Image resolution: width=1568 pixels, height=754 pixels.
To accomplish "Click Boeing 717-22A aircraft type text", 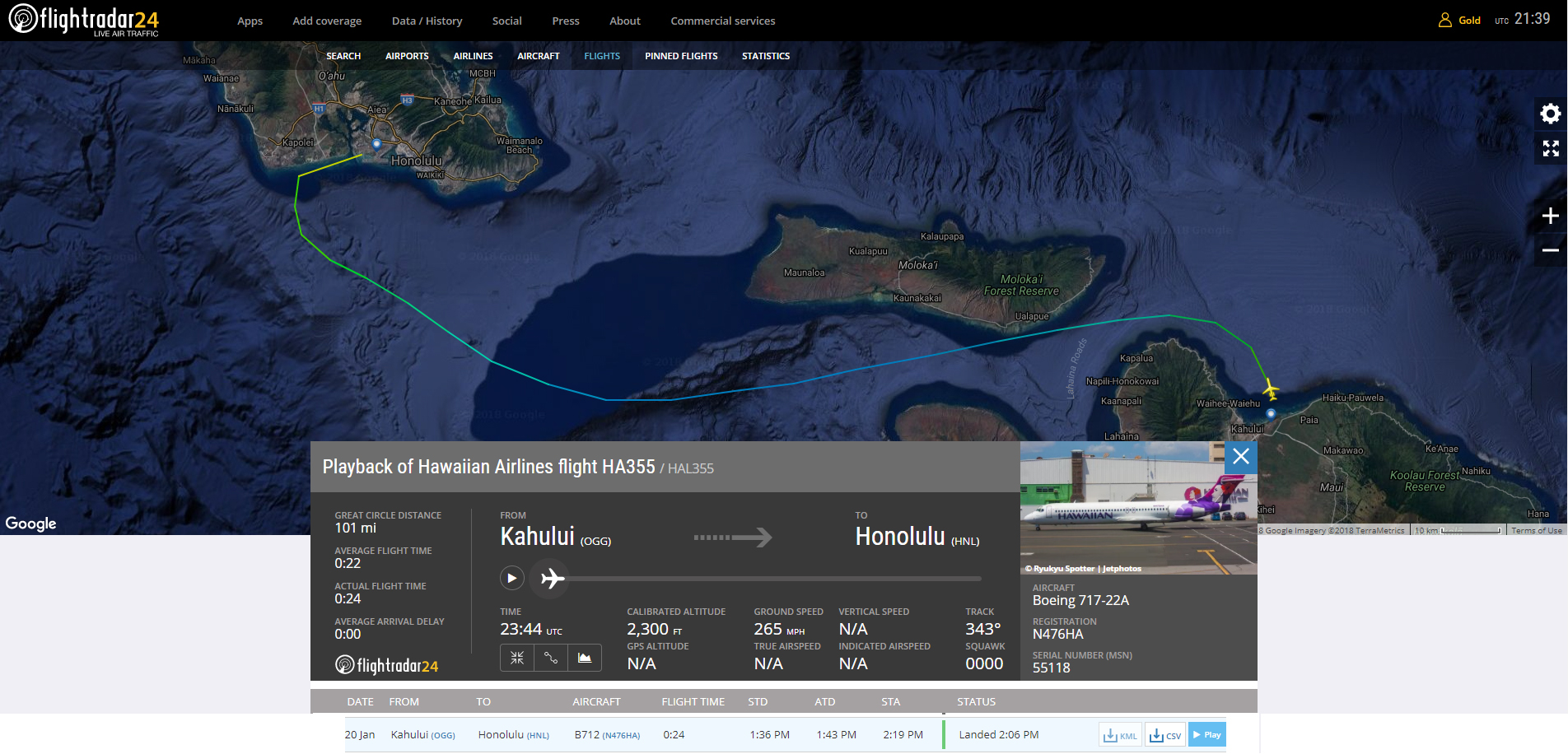I will [1080, 601].
